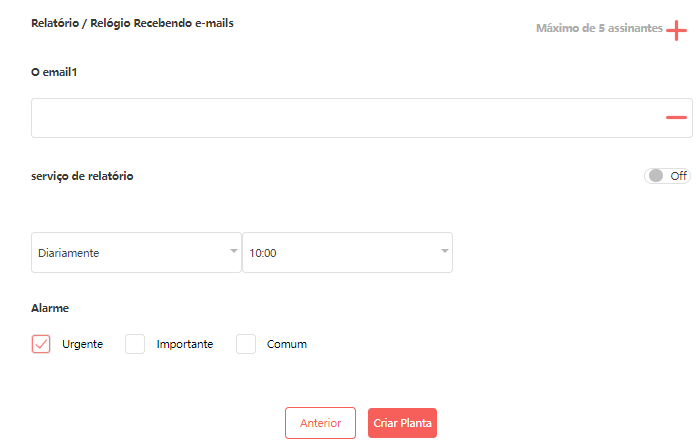Click the Off text on the switch
This screenshot has width=698, height=447.
click(x=678, y=176)
